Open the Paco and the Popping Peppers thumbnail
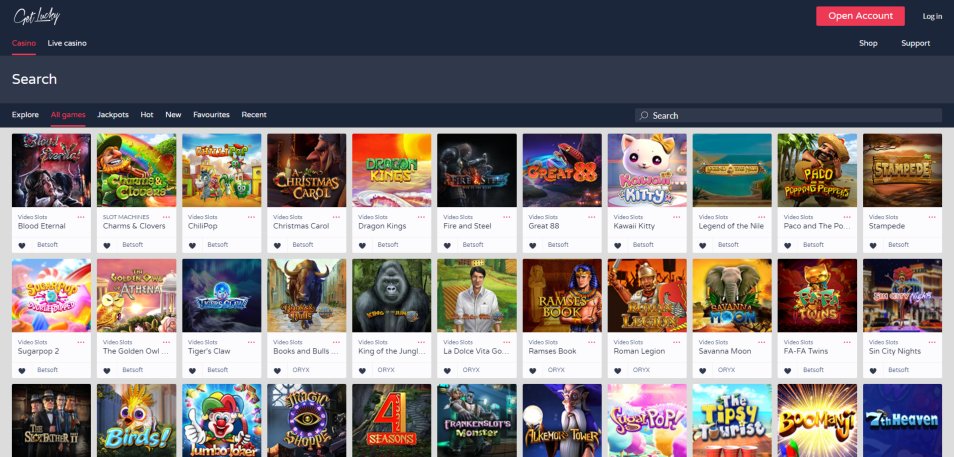The width and height of the screenshot is (954, 457). (x=817, y=170)
